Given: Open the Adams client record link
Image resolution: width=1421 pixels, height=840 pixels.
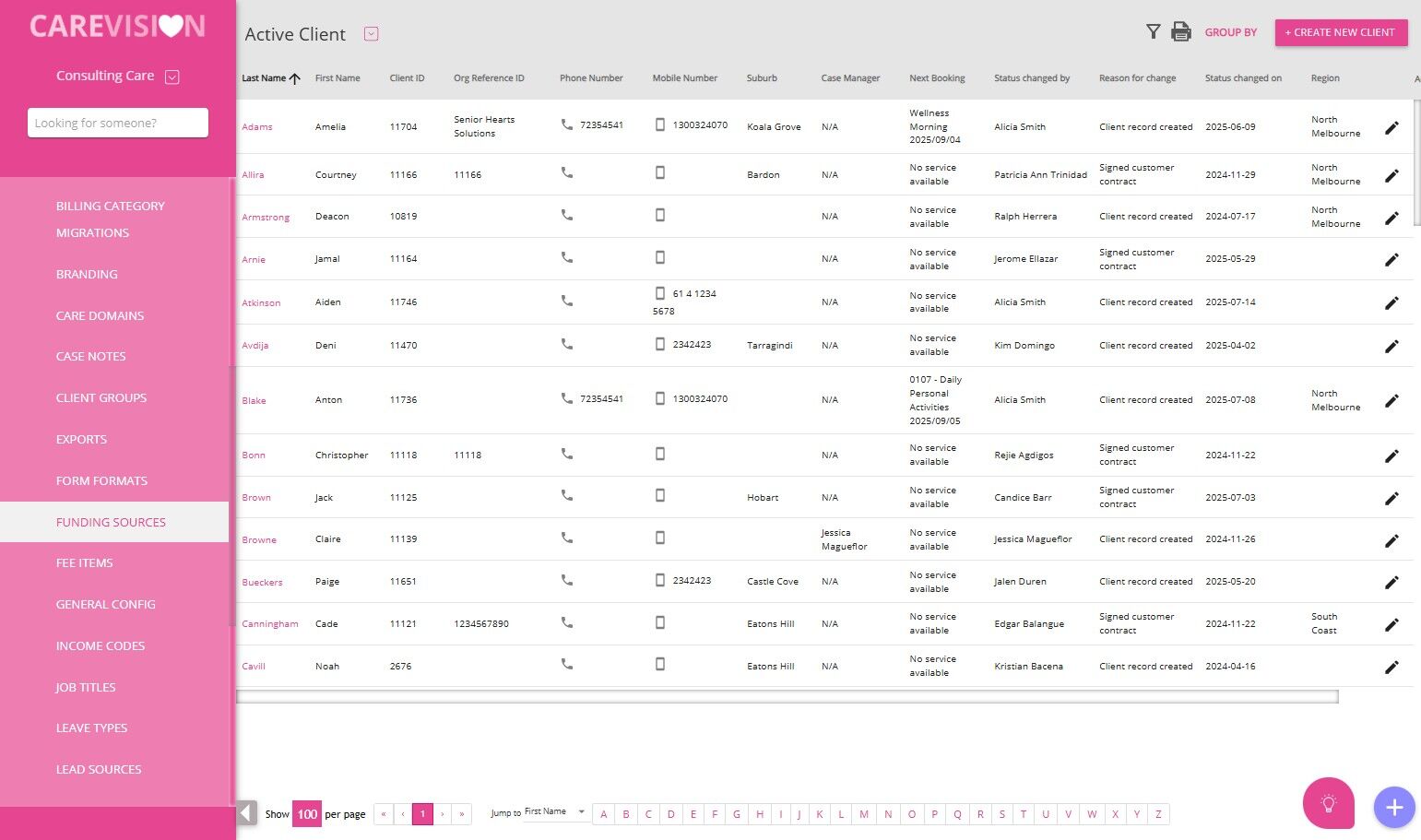Looking at the screenshot, I should click(x=257, y=127).
